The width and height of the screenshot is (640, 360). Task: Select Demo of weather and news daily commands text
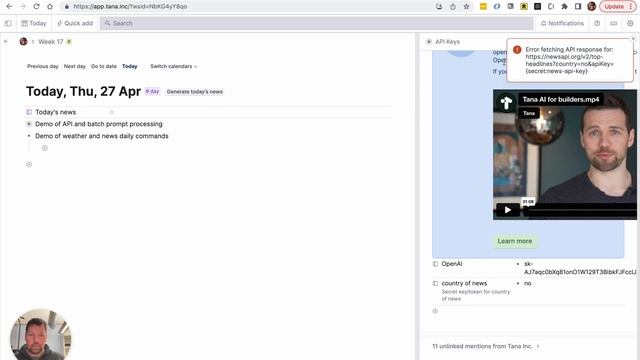click(102, 136)
